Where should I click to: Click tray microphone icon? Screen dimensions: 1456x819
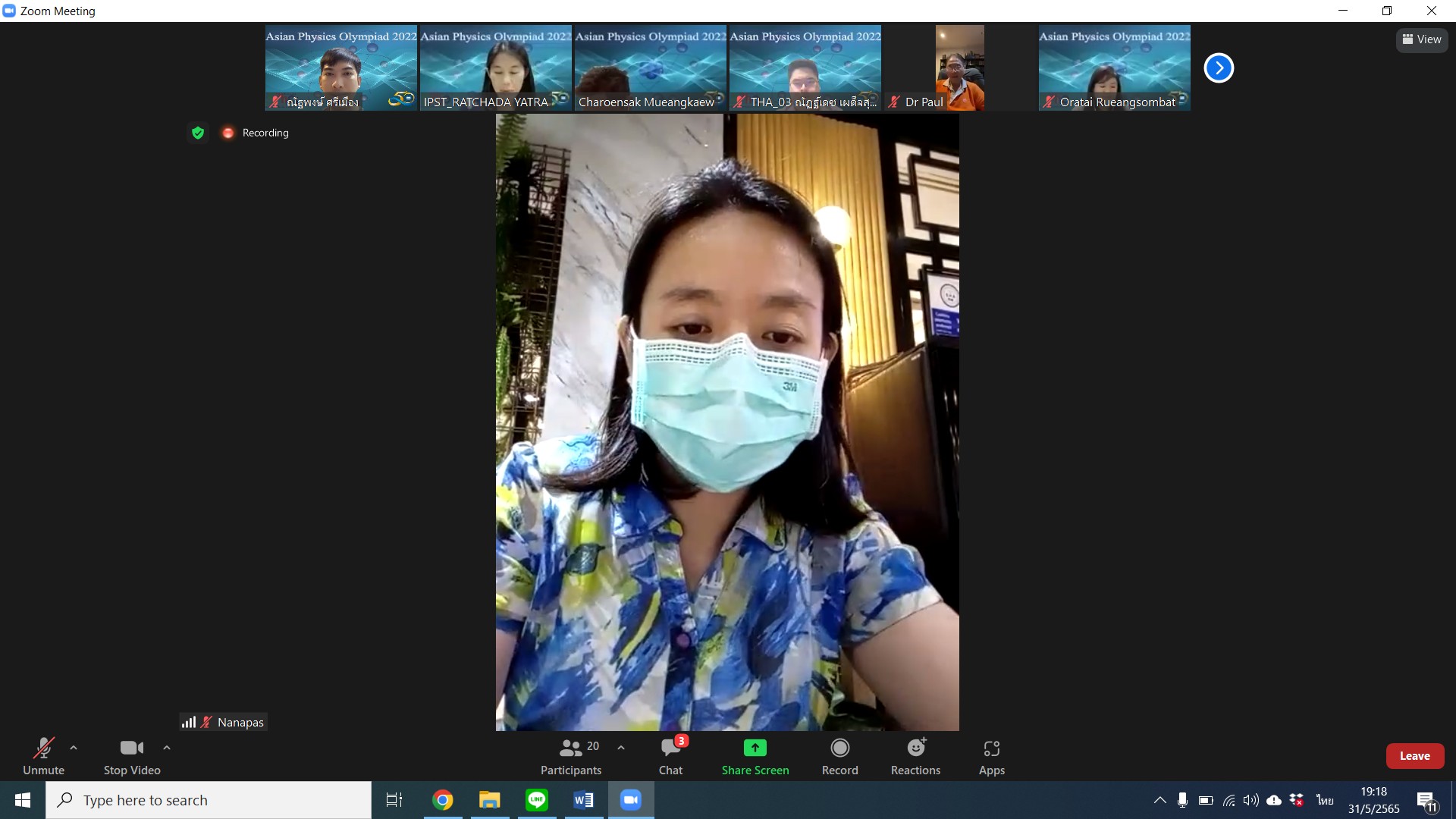pos(1182,800)
